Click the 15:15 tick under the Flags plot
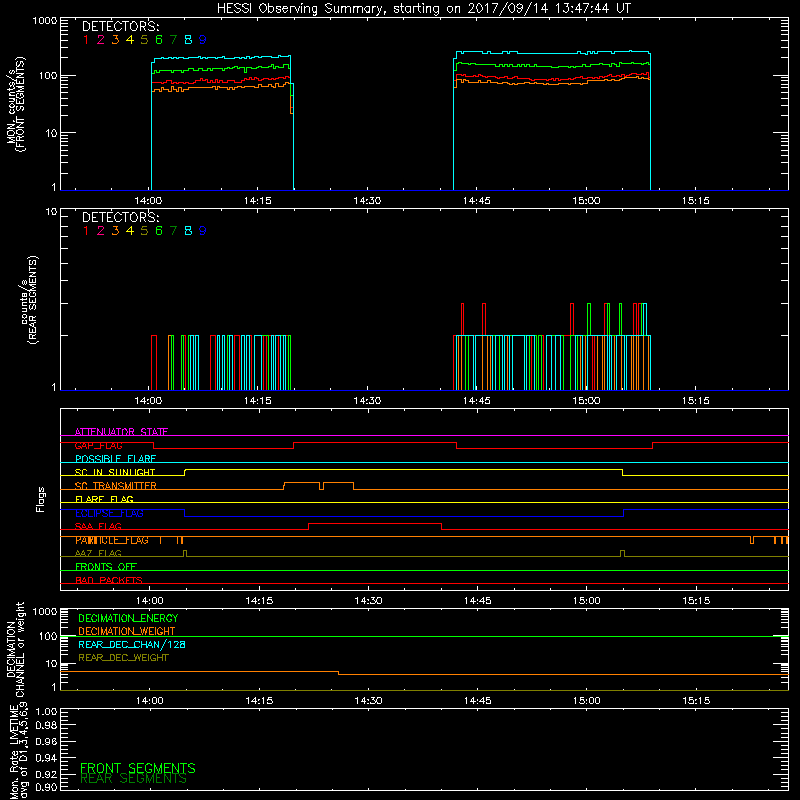This screenshot has width=800, height=800. 696,601
